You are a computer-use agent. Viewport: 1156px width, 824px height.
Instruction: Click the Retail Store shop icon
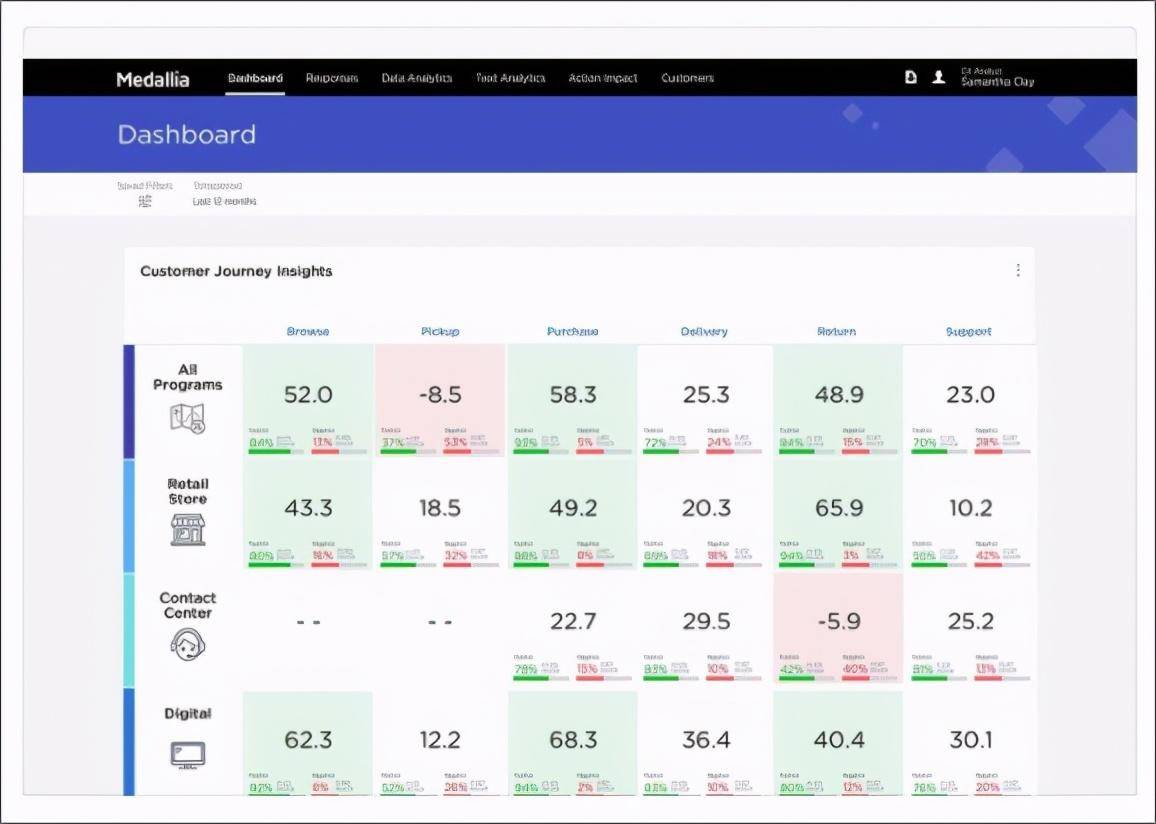tap(187, 530)
